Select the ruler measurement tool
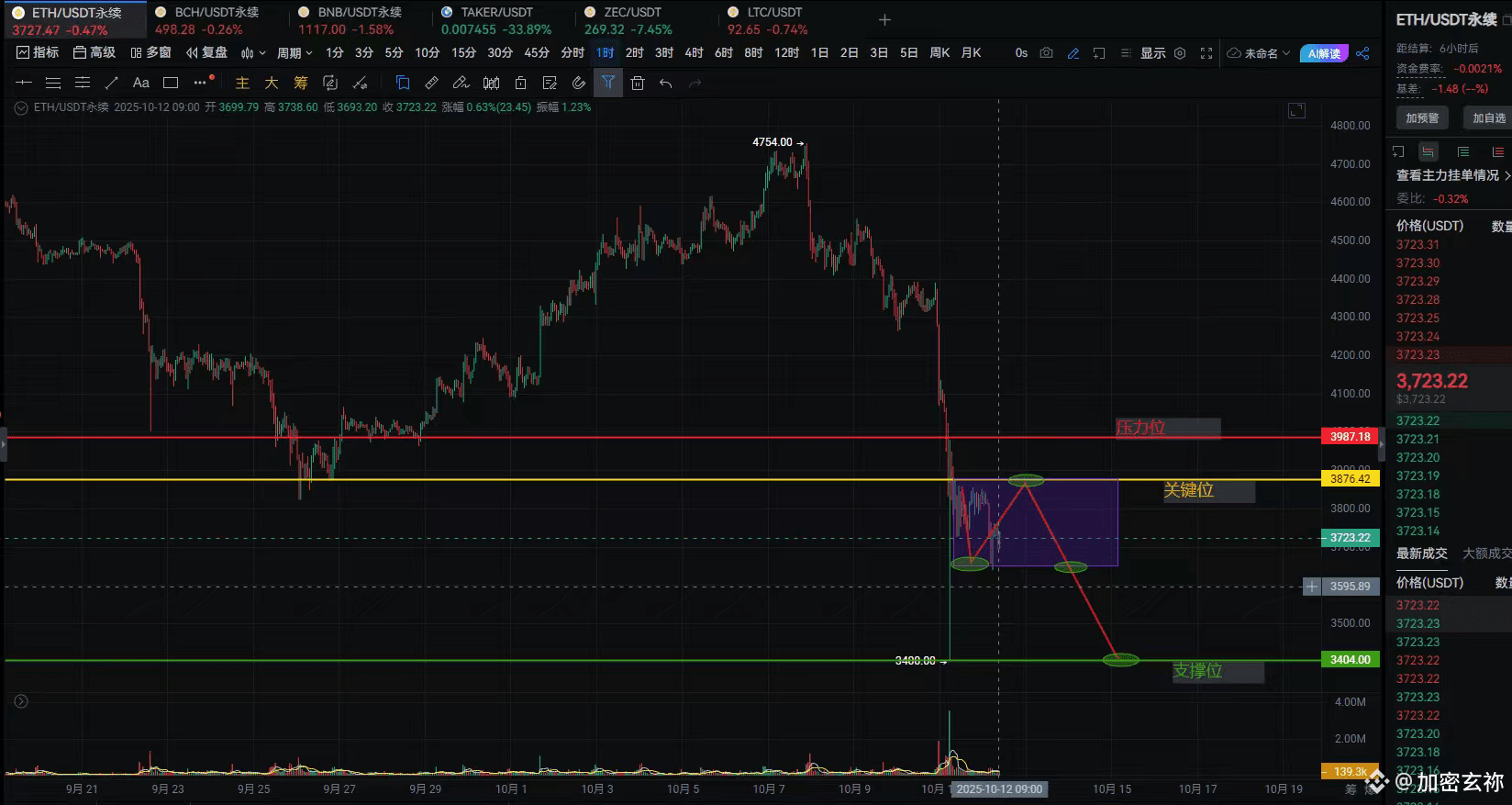Screen dimensions: 1512x805 click(432, 83)
